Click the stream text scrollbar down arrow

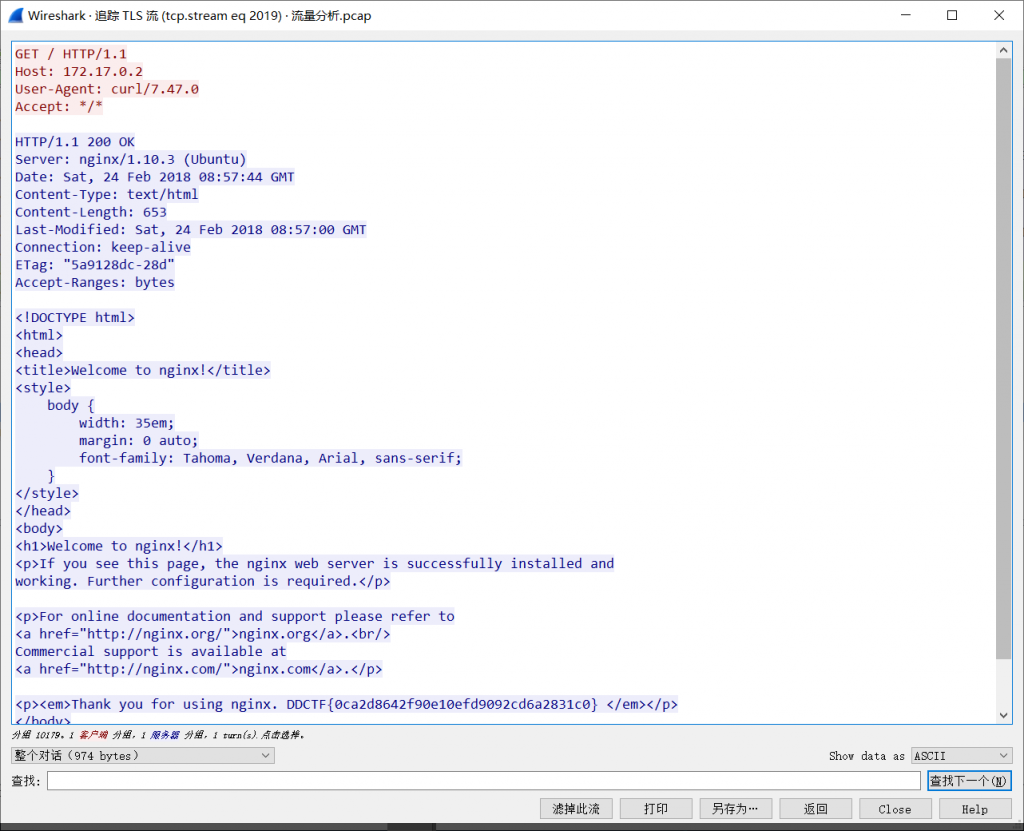1004,715
